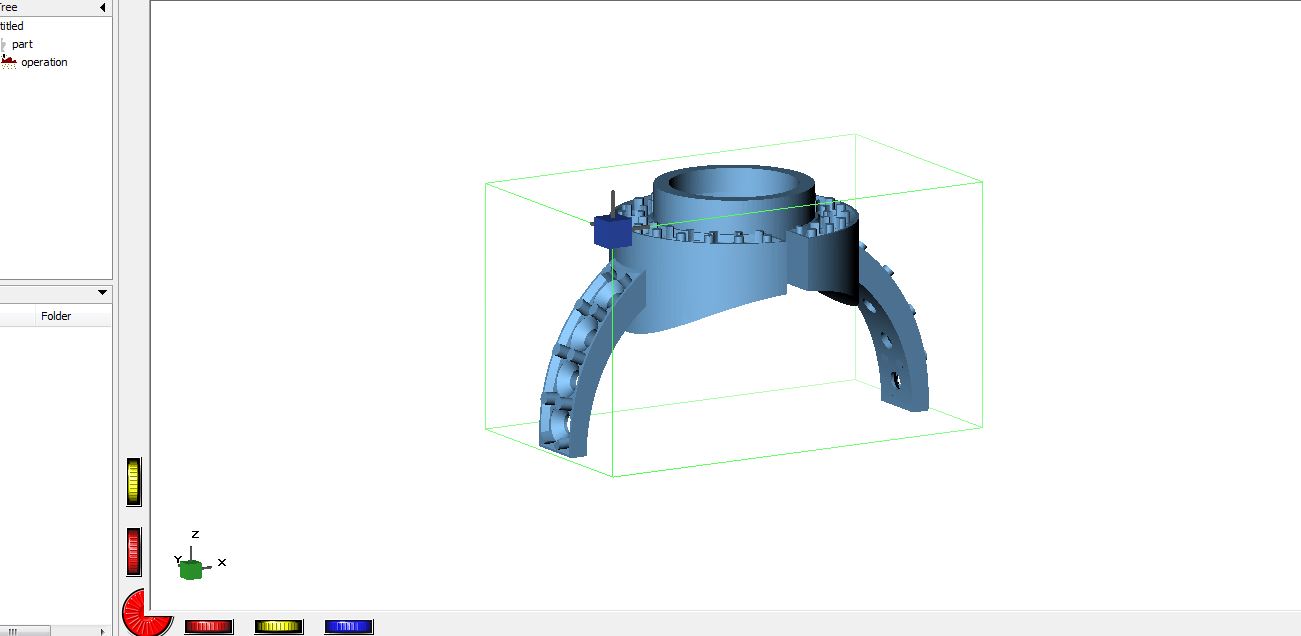Click the dark blue tool block on model
1301x636 pixels.
pos(611,232)
